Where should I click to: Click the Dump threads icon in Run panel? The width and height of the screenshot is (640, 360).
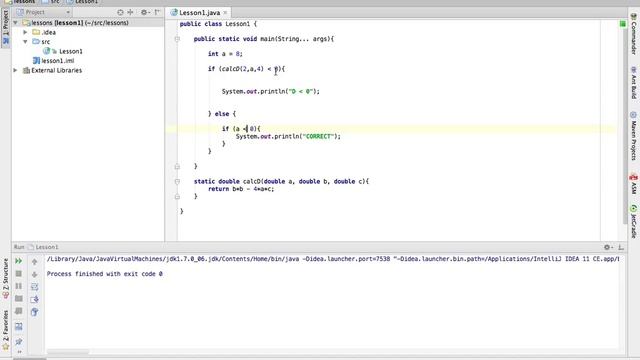[19, 299]
